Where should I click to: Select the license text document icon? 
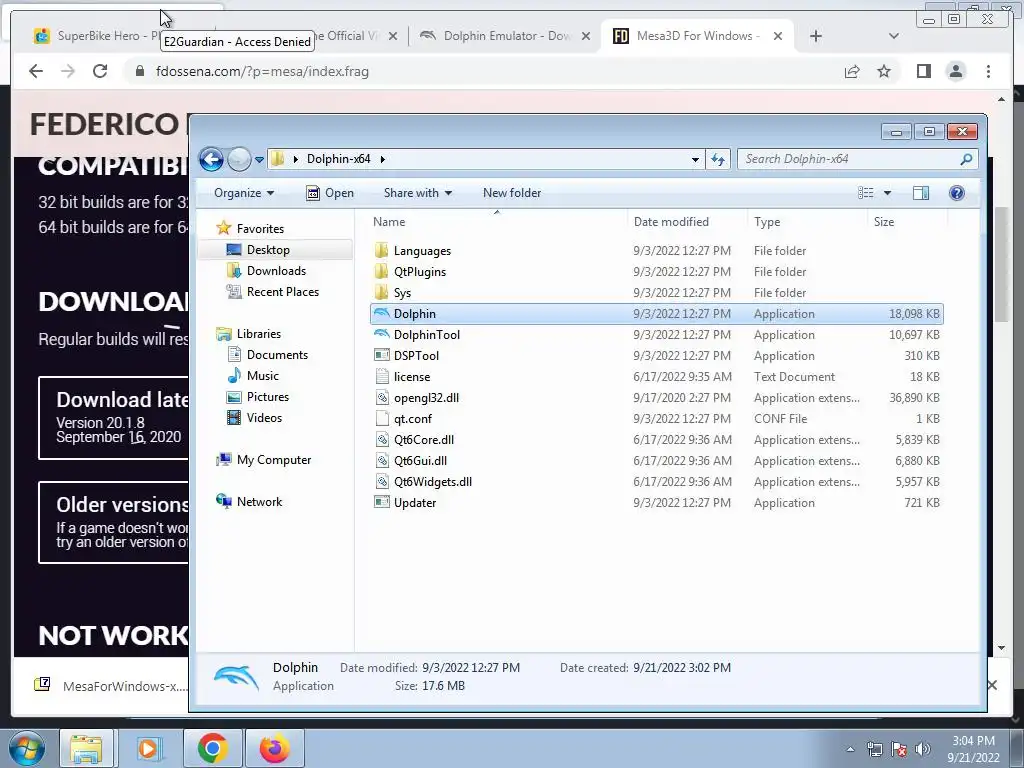(381, 377)
